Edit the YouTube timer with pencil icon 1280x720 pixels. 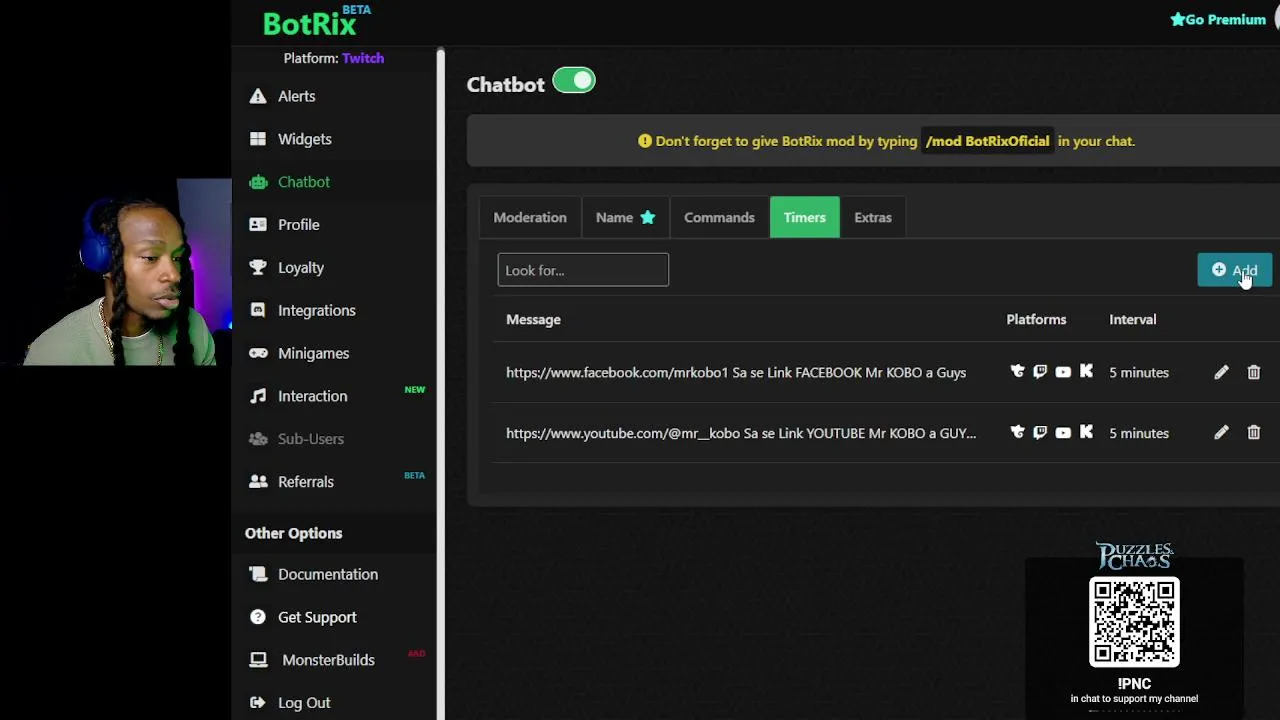tap(1221, 433)
